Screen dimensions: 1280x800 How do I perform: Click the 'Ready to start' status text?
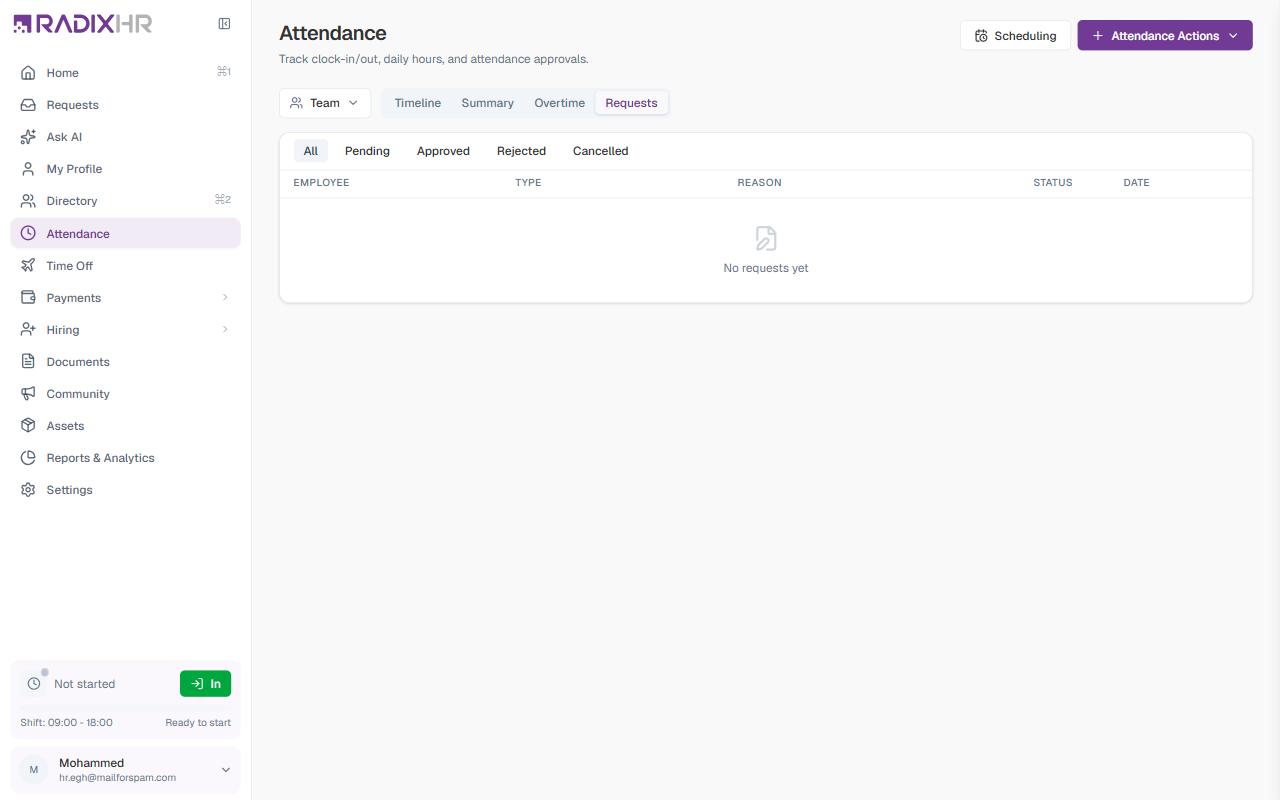click(198, 723)
